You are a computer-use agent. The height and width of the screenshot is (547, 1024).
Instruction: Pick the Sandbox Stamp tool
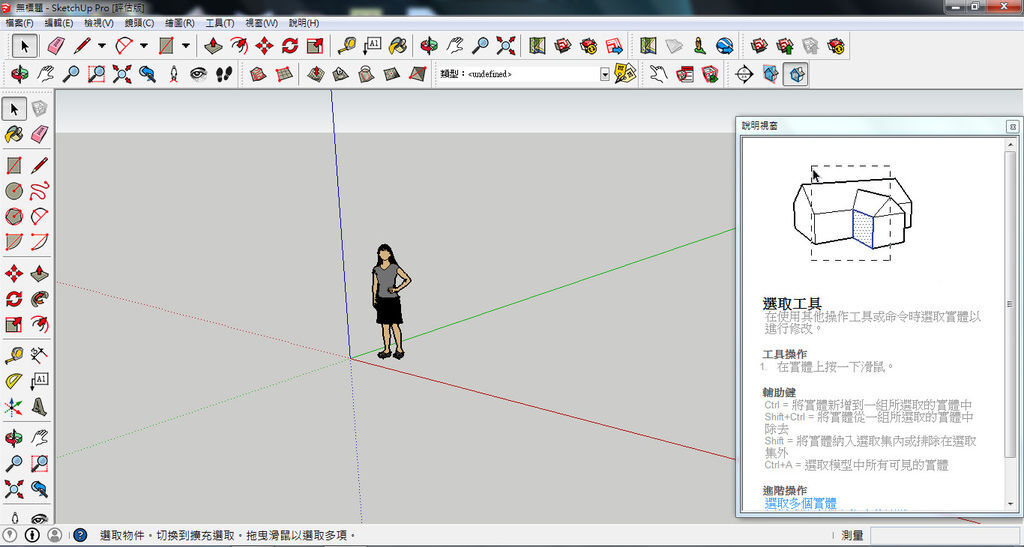[x=341, y=74]
